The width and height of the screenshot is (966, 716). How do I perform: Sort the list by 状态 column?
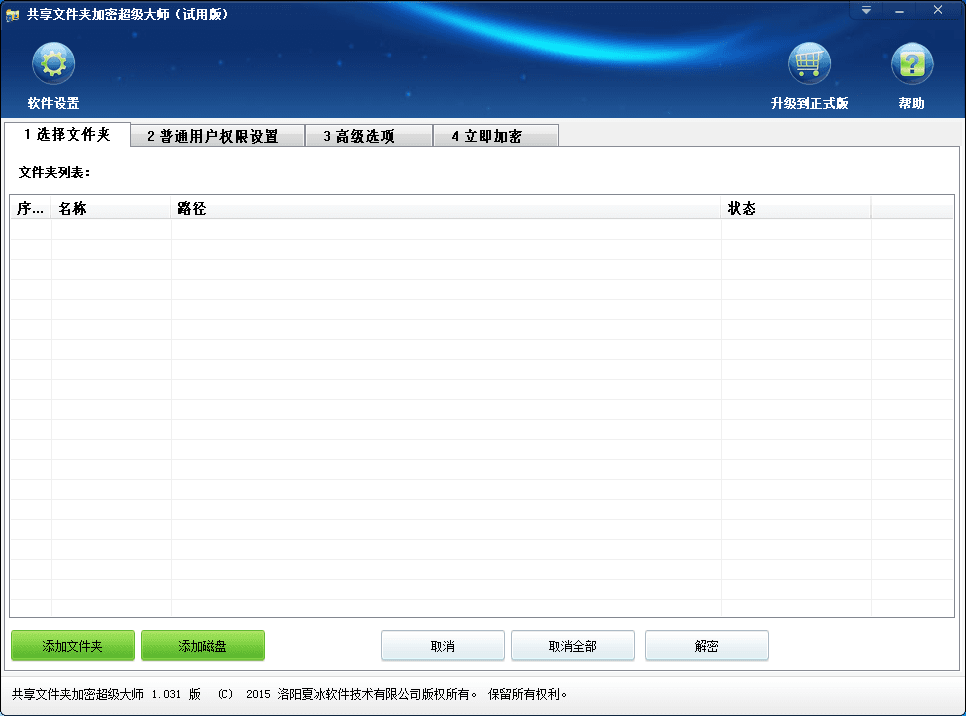pyautogui.click(x=795, y=208)
